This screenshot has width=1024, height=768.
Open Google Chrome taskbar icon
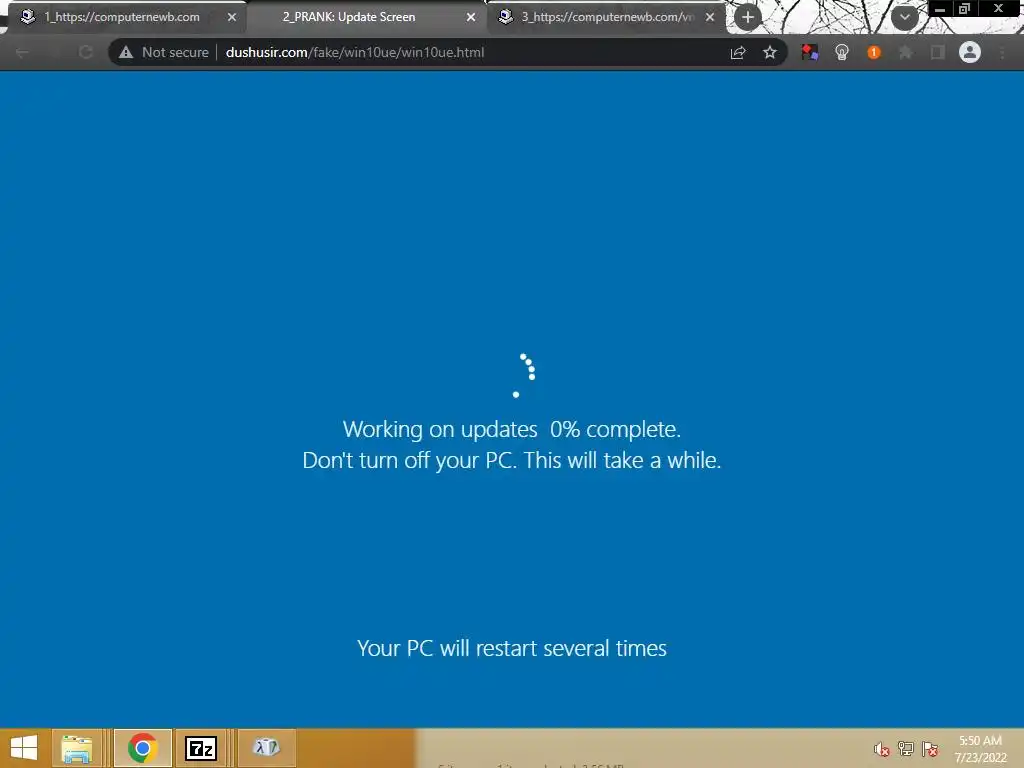point(142,748)
